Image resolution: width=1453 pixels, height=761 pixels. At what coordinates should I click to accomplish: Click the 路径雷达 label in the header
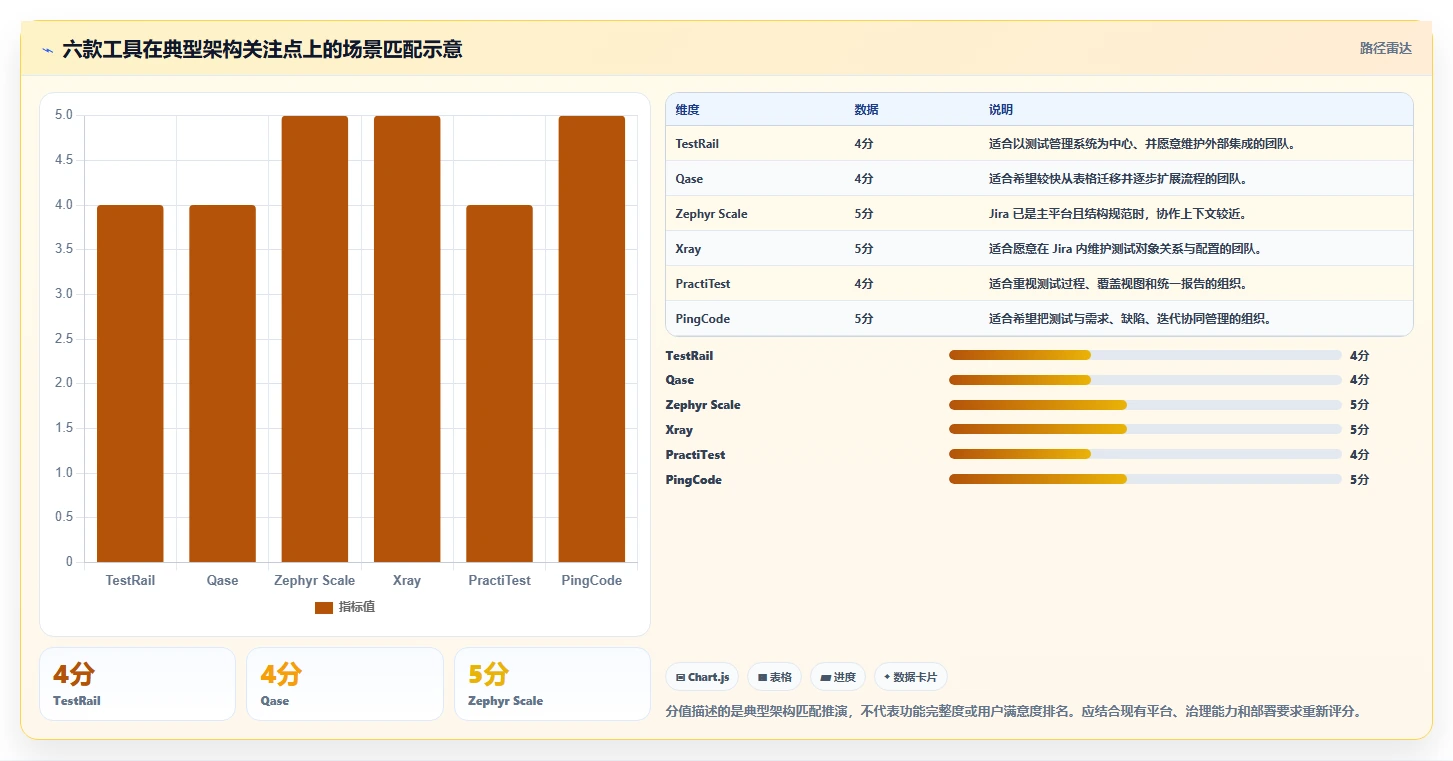tap(1386, 48)
